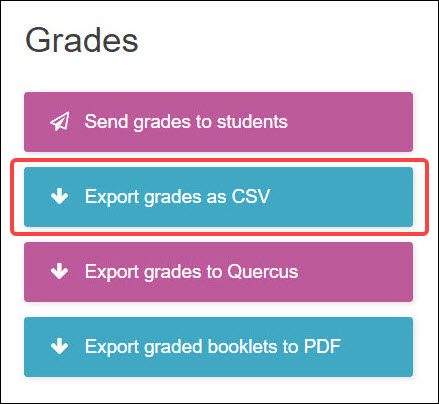Click blank pink area of Send grades button
This screenshot has height=404, width=439.
click(350, 122)
